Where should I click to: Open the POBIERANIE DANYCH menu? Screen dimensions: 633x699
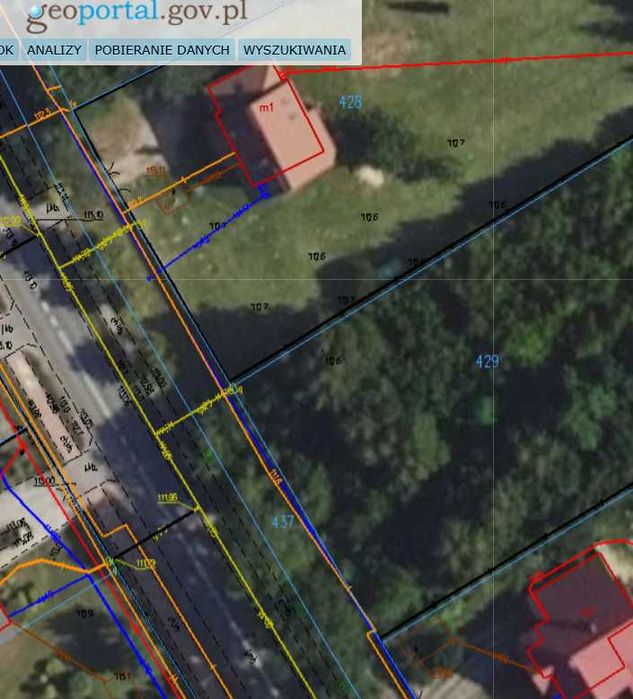(x=162, y=49)
